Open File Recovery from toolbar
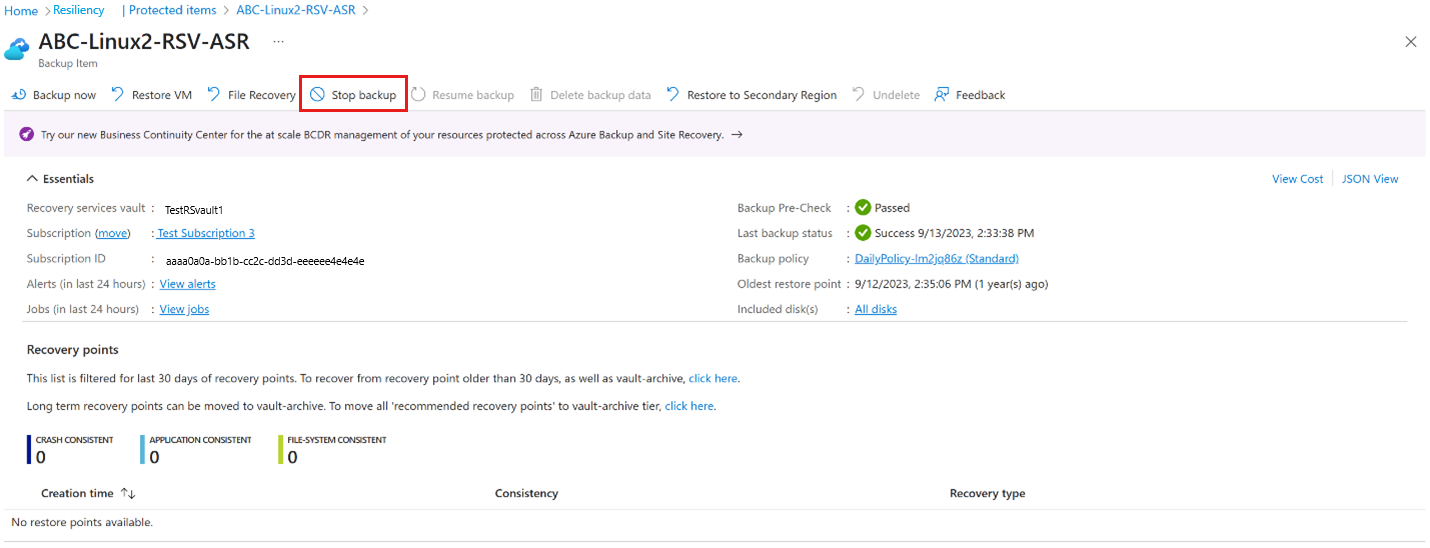 (x=214, y=95)
